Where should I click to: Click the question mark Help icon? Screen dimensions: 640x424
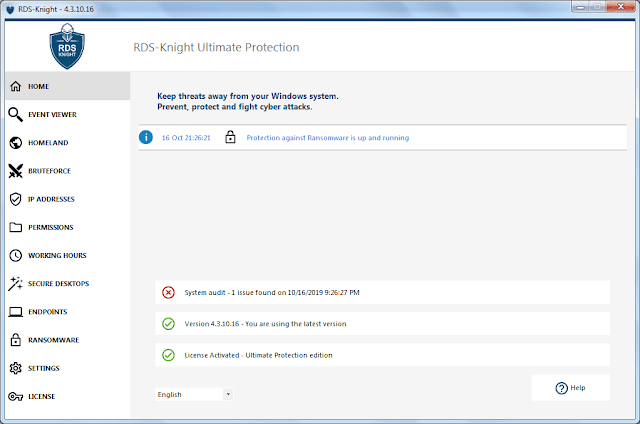(562, 388)
